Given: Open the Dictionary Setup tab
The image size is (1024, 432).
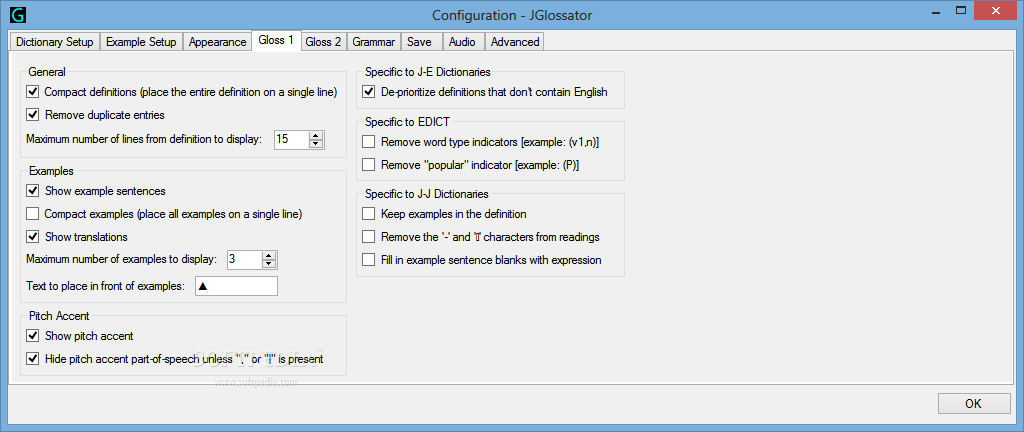Looking at the screenshot, I should pyautogui.click(x=55, y=42).
